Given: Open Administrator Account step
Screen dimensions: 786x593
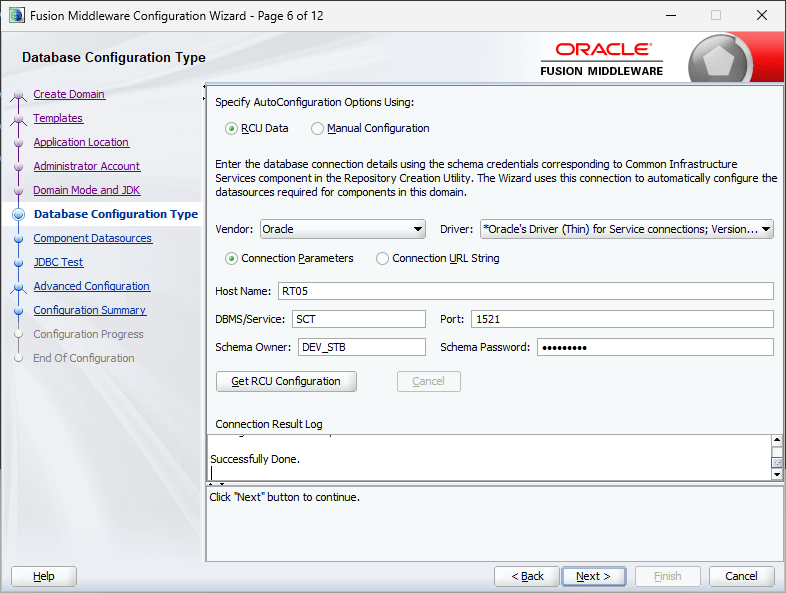Looking at the screenshot, I should (87, 166).
